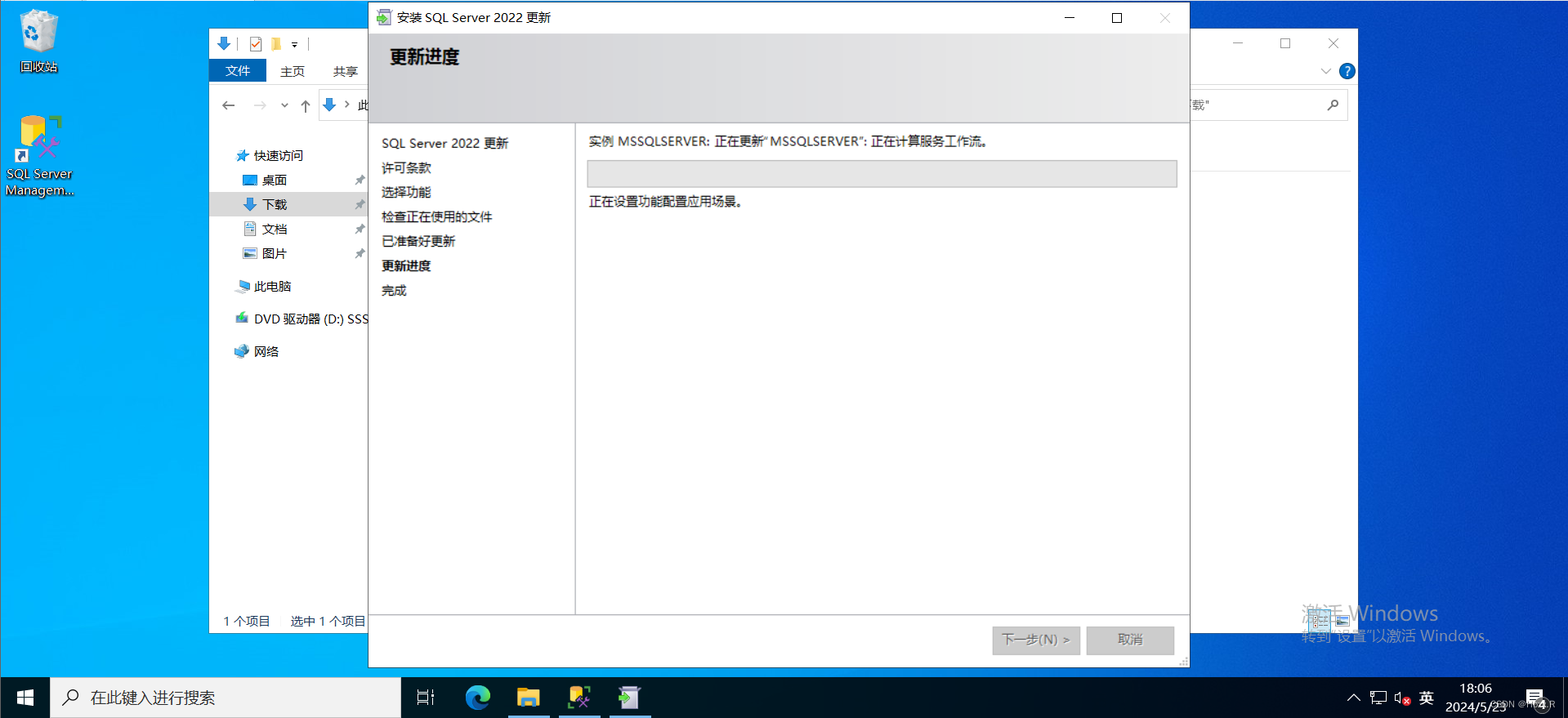Switch to the SQL Server installer taskbar icon
Viewport: 1568px width, 718px height.
pyautogui.click(x=629, y=698)
